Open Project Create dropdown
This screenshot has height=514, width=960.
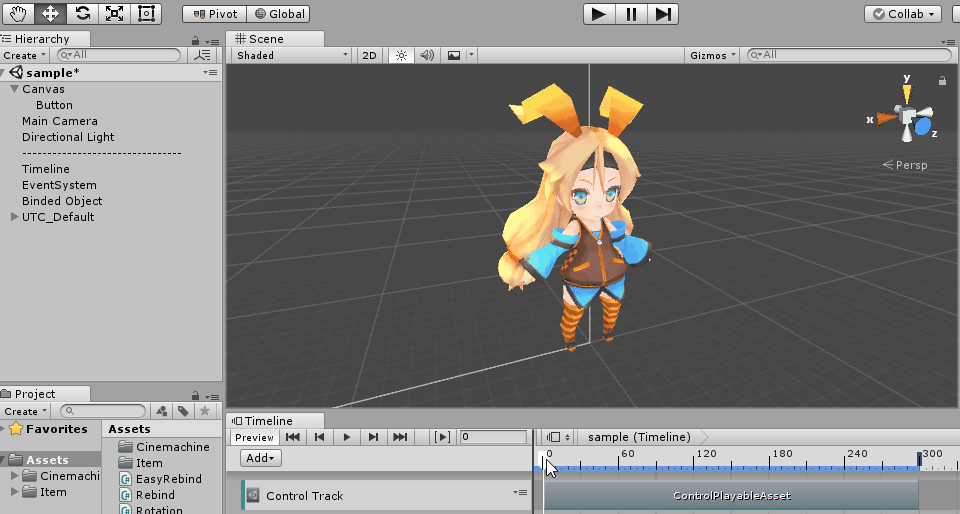(25, 411)
